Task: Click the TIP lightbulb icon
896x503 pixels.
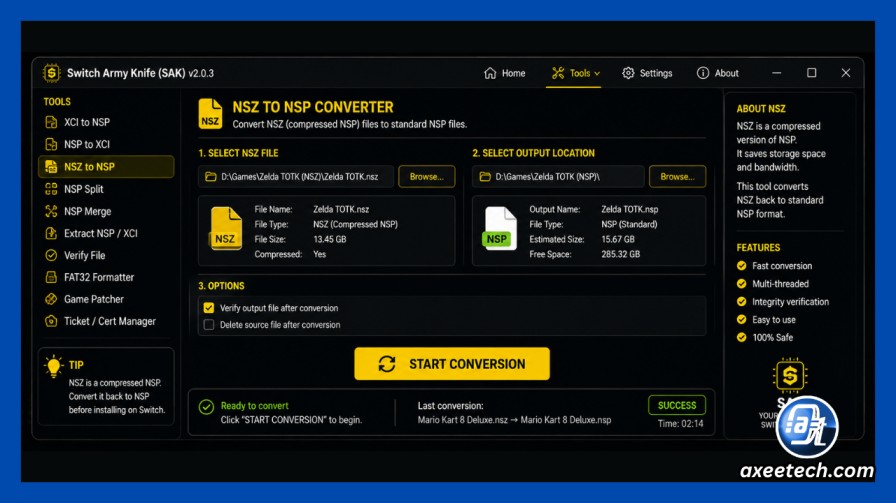Action: [x=53, y=366]
